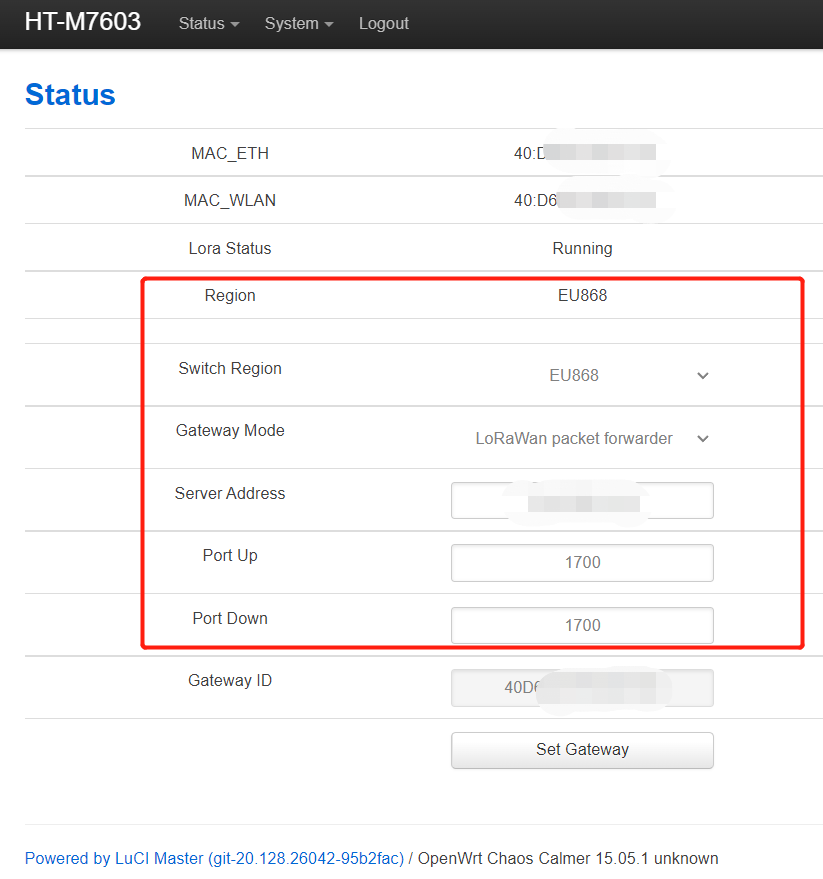Click into the Port Up field

582,563
